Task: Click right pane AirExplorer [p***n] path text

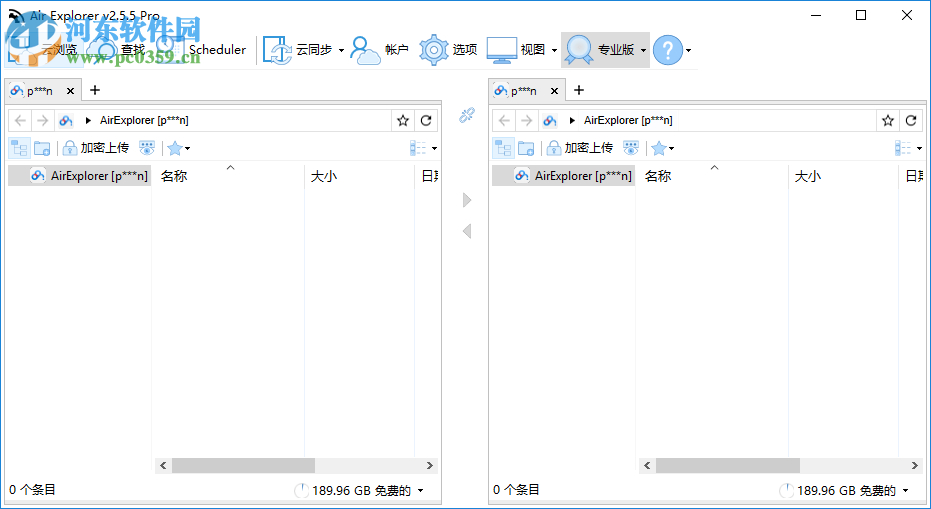Action: pos(628,121)
